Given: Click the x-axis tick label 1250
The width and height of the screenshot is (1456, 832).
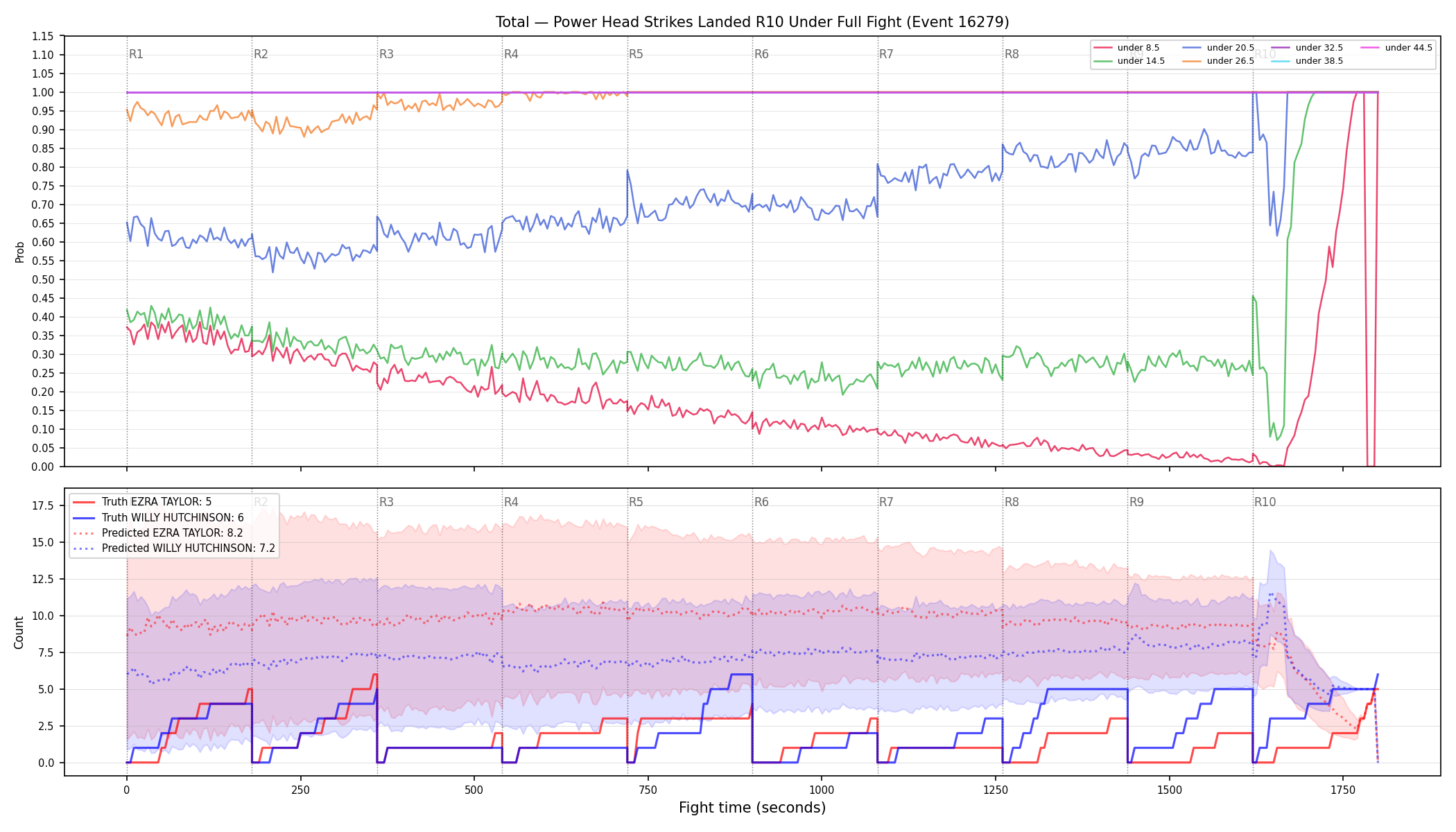Looking at the screenshot, I should click(x=996, y=790).
